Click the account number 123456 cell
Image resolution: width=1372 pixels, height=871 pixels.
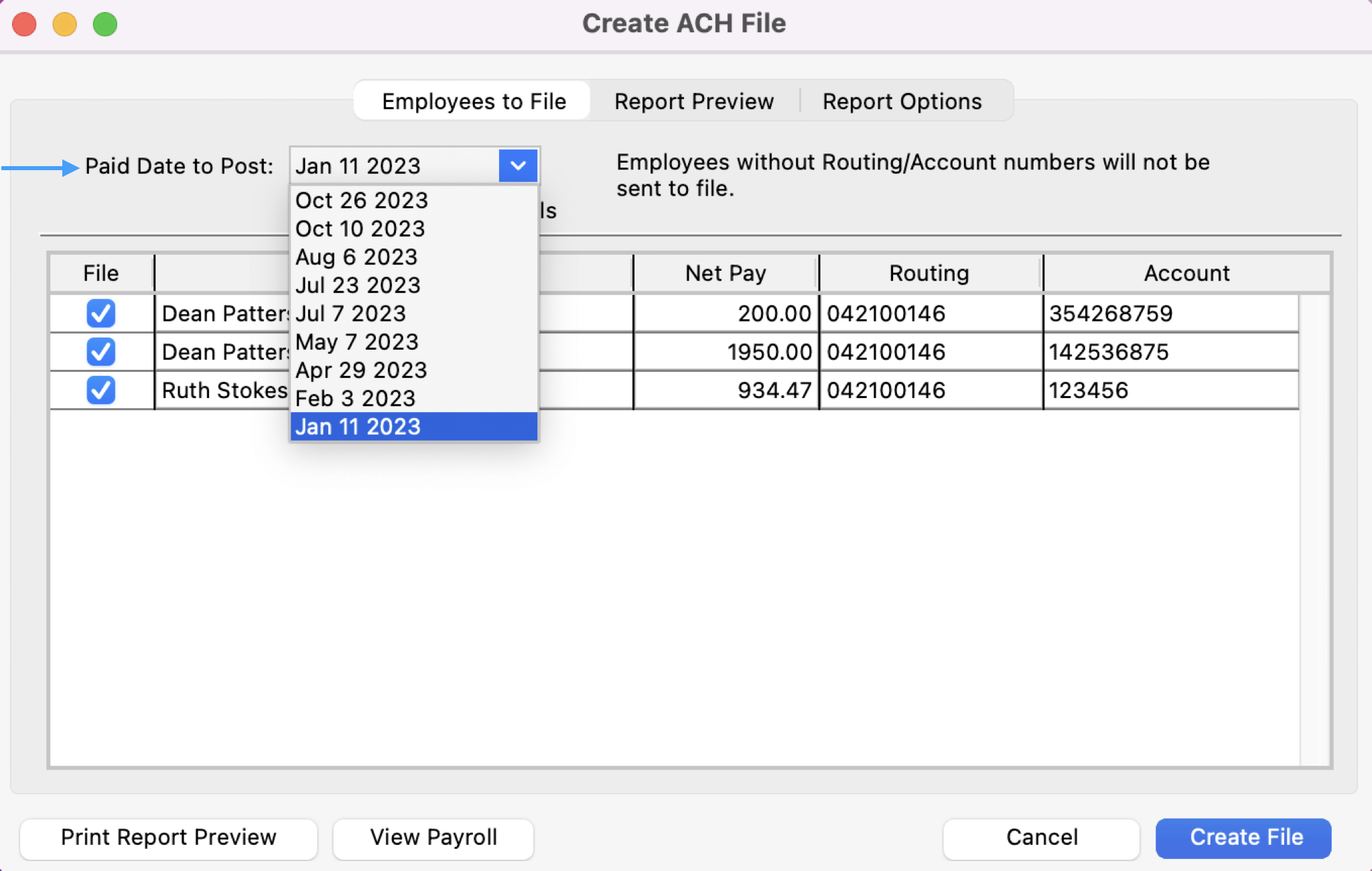1089,391
